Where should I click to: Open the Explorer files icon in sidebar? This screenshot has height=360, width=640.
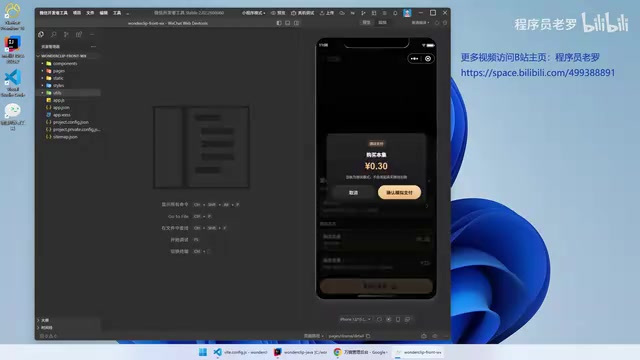(x=41, y=34)
